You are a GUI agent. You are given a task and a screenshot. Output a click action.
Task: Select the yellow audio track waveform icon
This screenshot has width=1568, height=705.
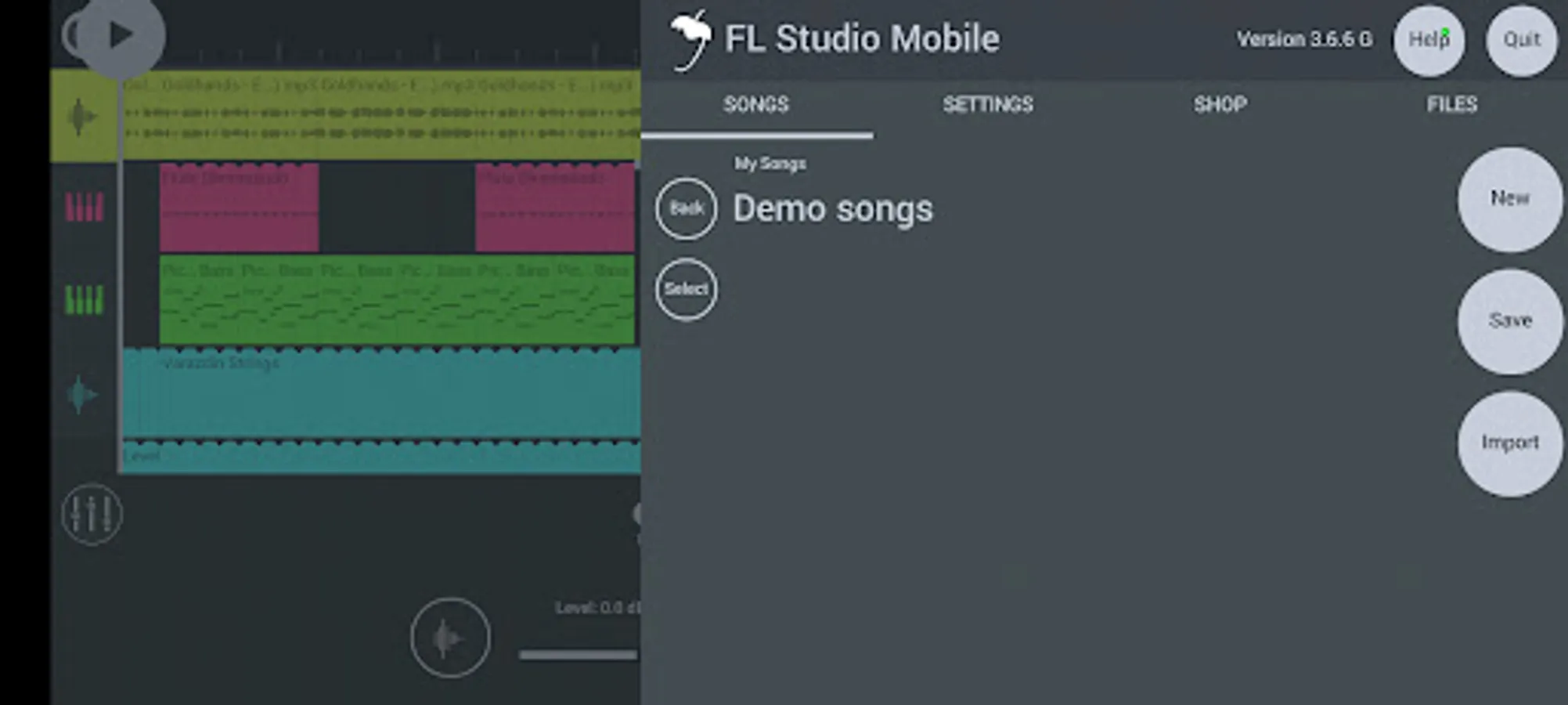tap(81, 117)
